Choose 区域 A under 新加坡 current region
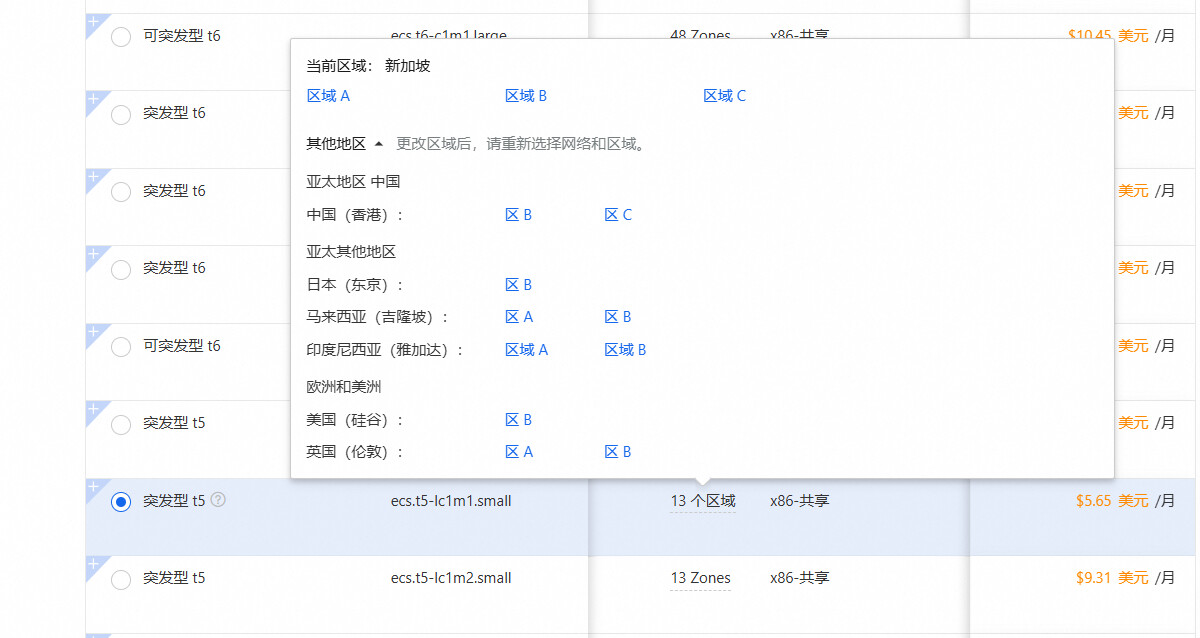1200x638 pixels. pyautogui.click(x=328, y=96)
